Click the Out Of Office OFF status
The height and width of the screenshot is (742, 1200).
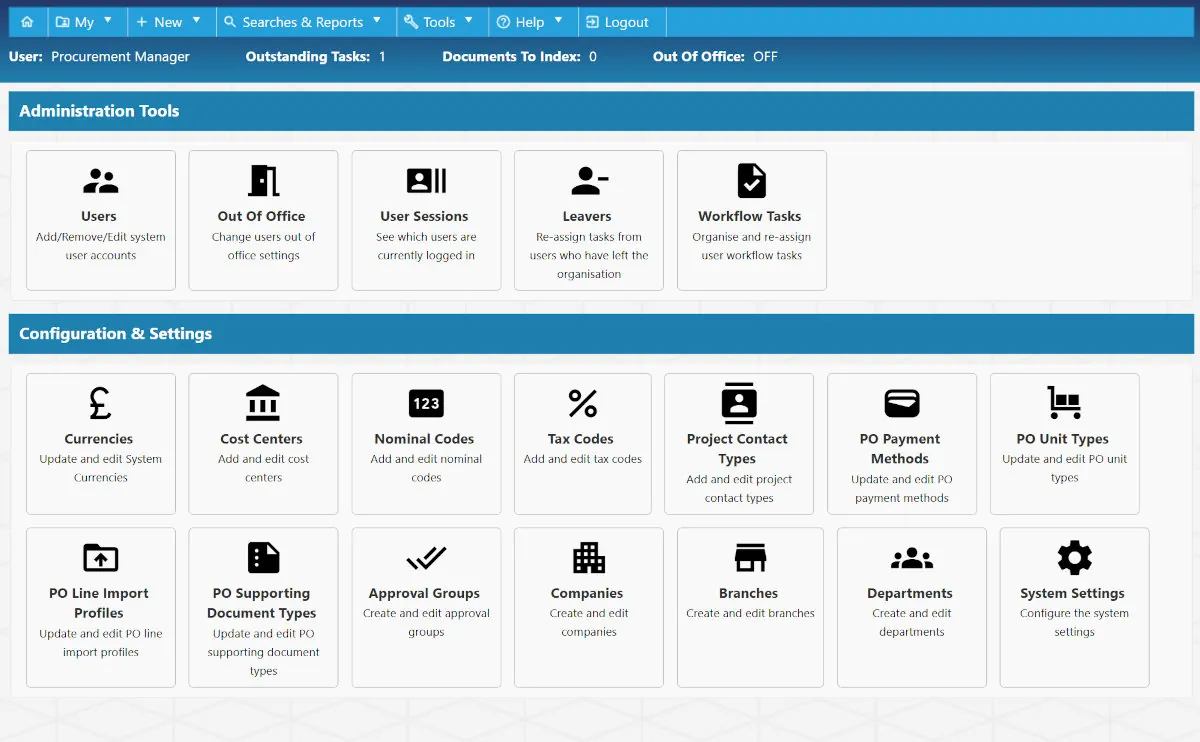coord(765,57)
